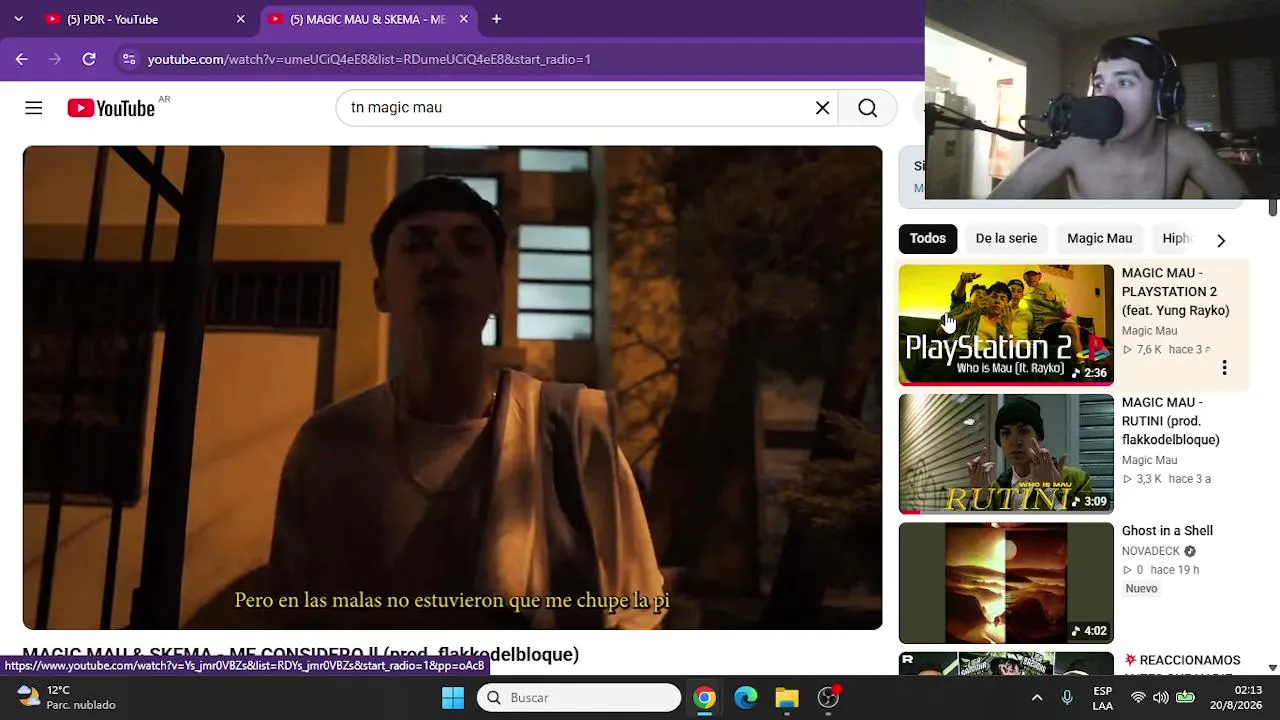Click the URL in the address bar
Screen dimensions: 1280x720
tap(369, 59)
